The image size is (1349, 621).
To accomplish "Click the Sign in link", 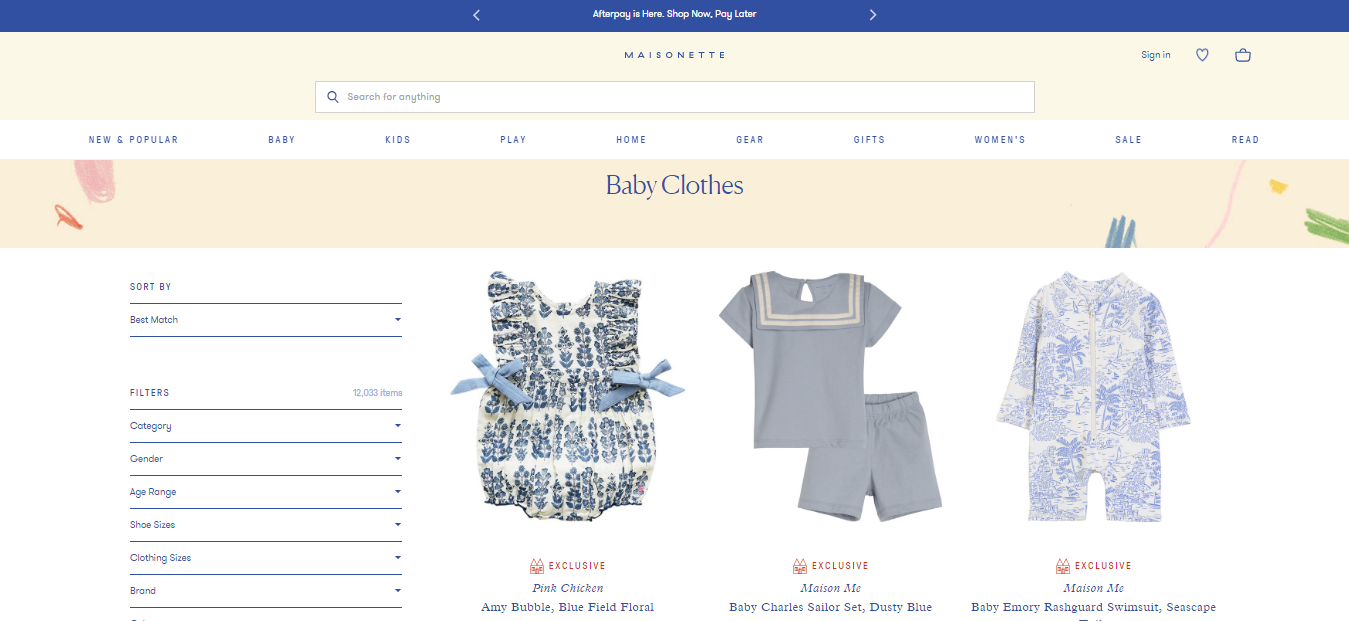I will [x=1155, y=55].
